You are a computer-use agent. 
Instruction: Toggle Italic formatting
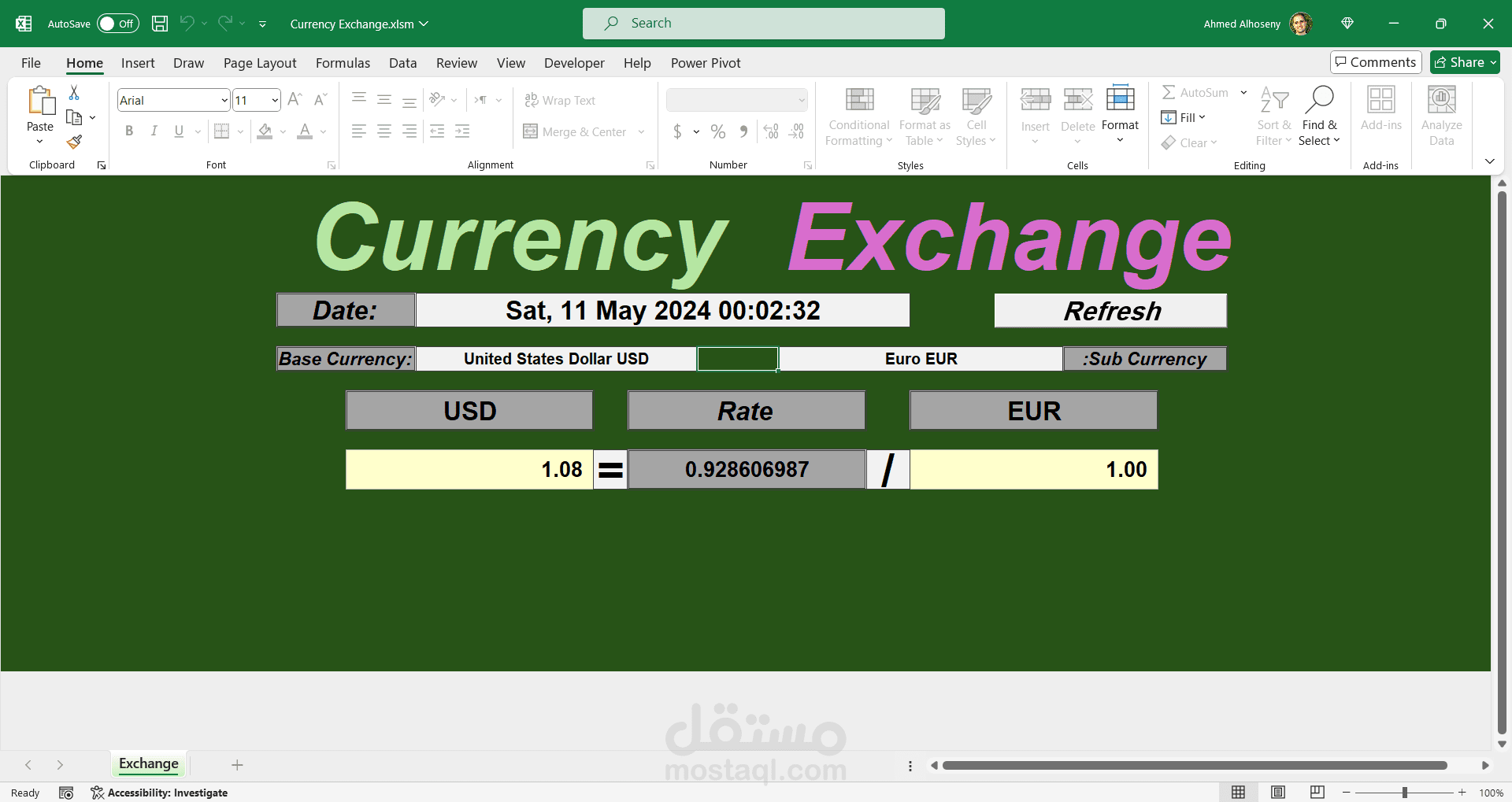[x=154, y=131]
